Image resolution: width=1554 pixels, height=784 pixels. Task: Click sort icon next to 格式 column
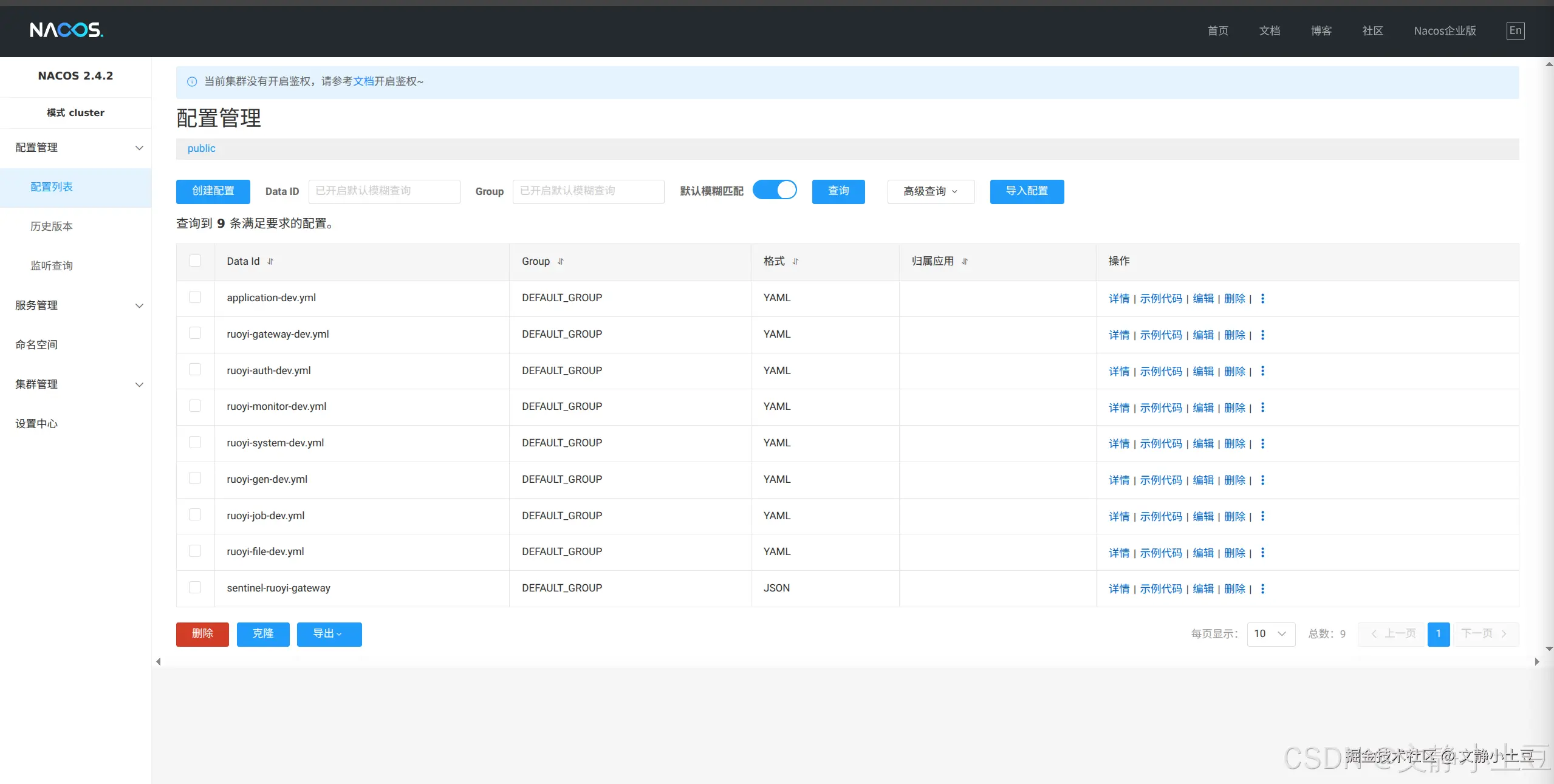tap(795, 262)
